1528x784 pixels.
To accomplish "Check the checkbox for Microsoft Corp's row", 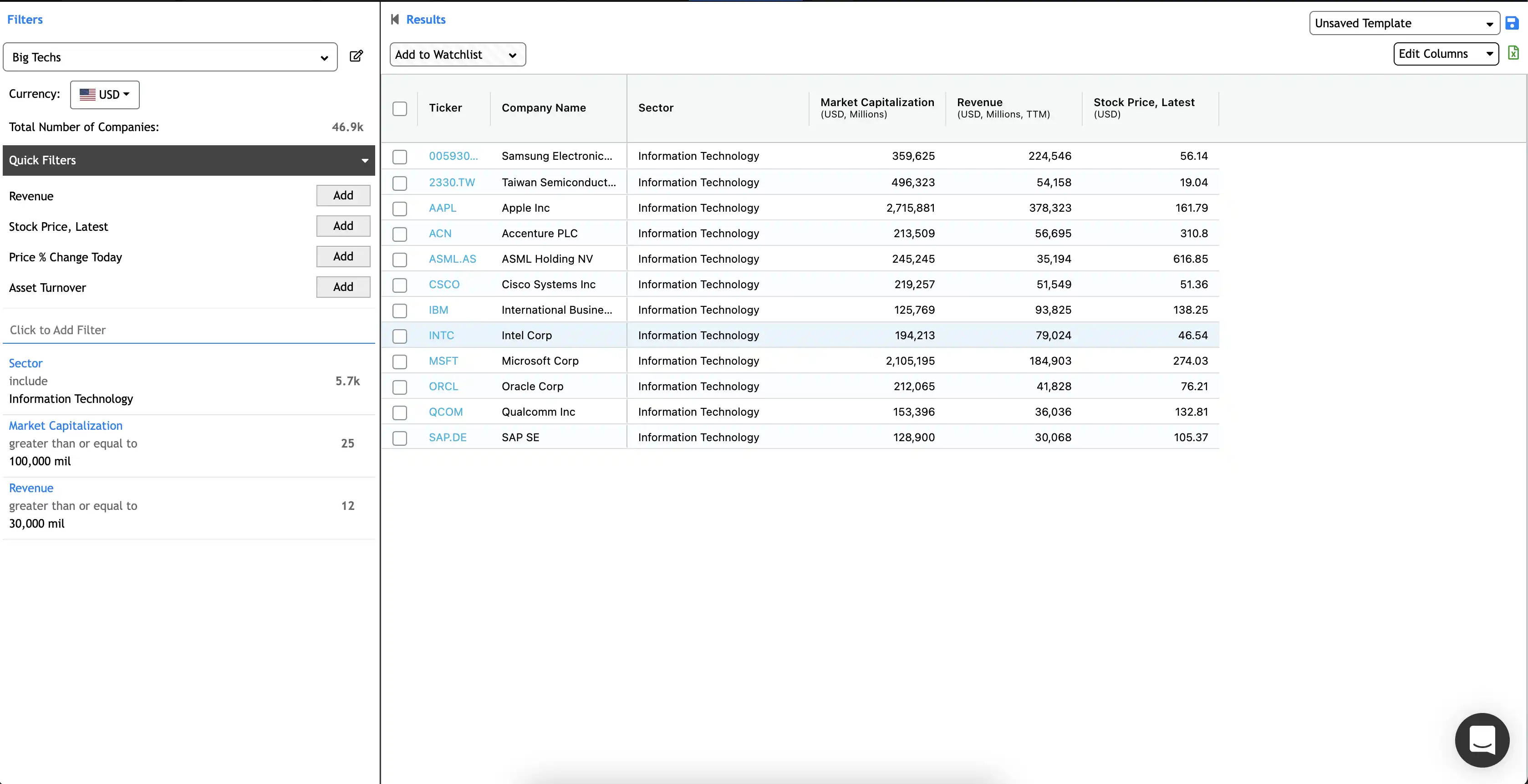I will [399, 362].
